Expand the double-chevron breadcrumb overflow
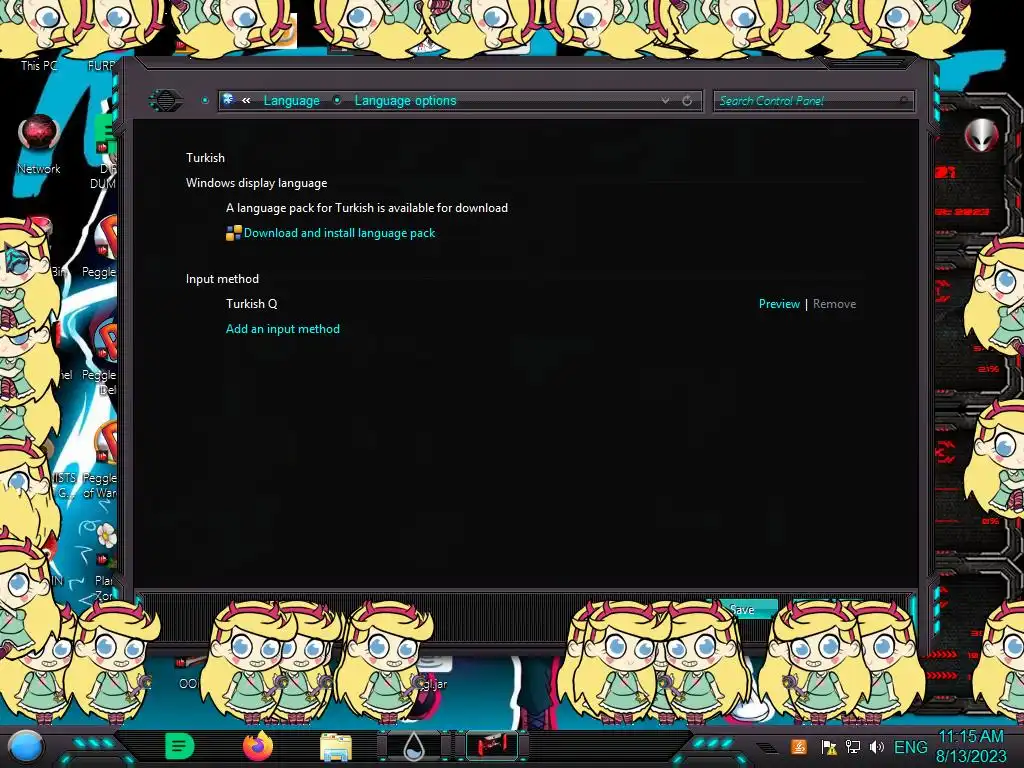This screenshot has height=768, width=1024. coord(246,101)
